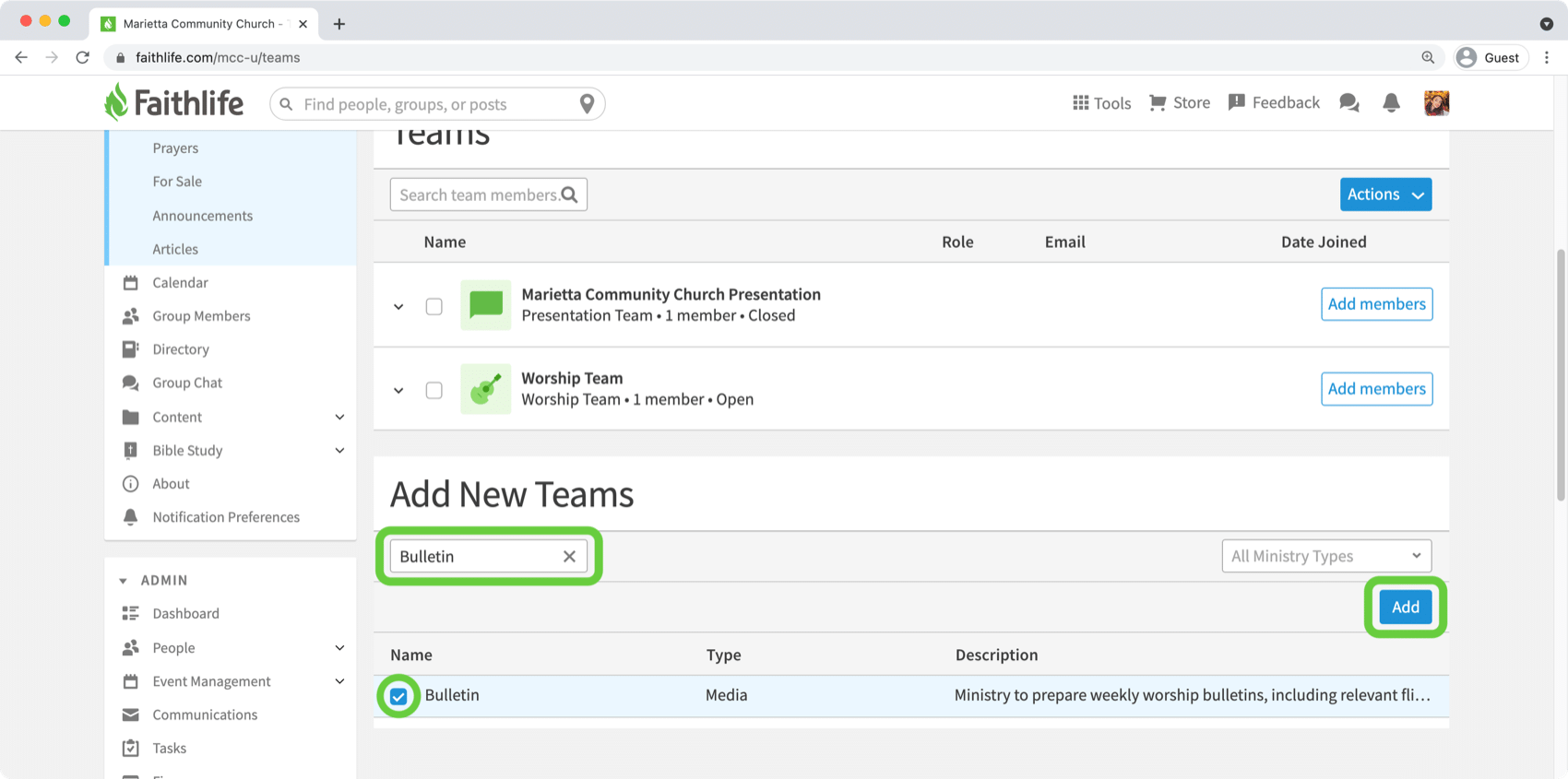Screen dimensions: 1568x779
Task: Collapse the ADMIN section
Action: [124, 581]
